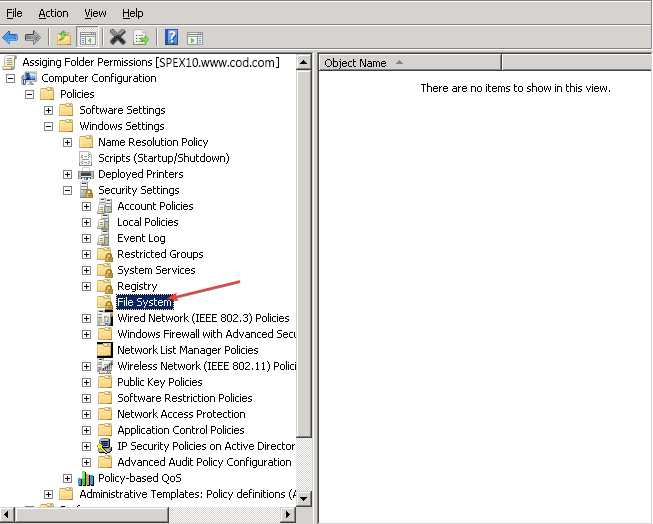Viewport: 653px width, 524px height.
Task: Toggle the Show/Hide Action Pane icon
Action: [194, 38]
